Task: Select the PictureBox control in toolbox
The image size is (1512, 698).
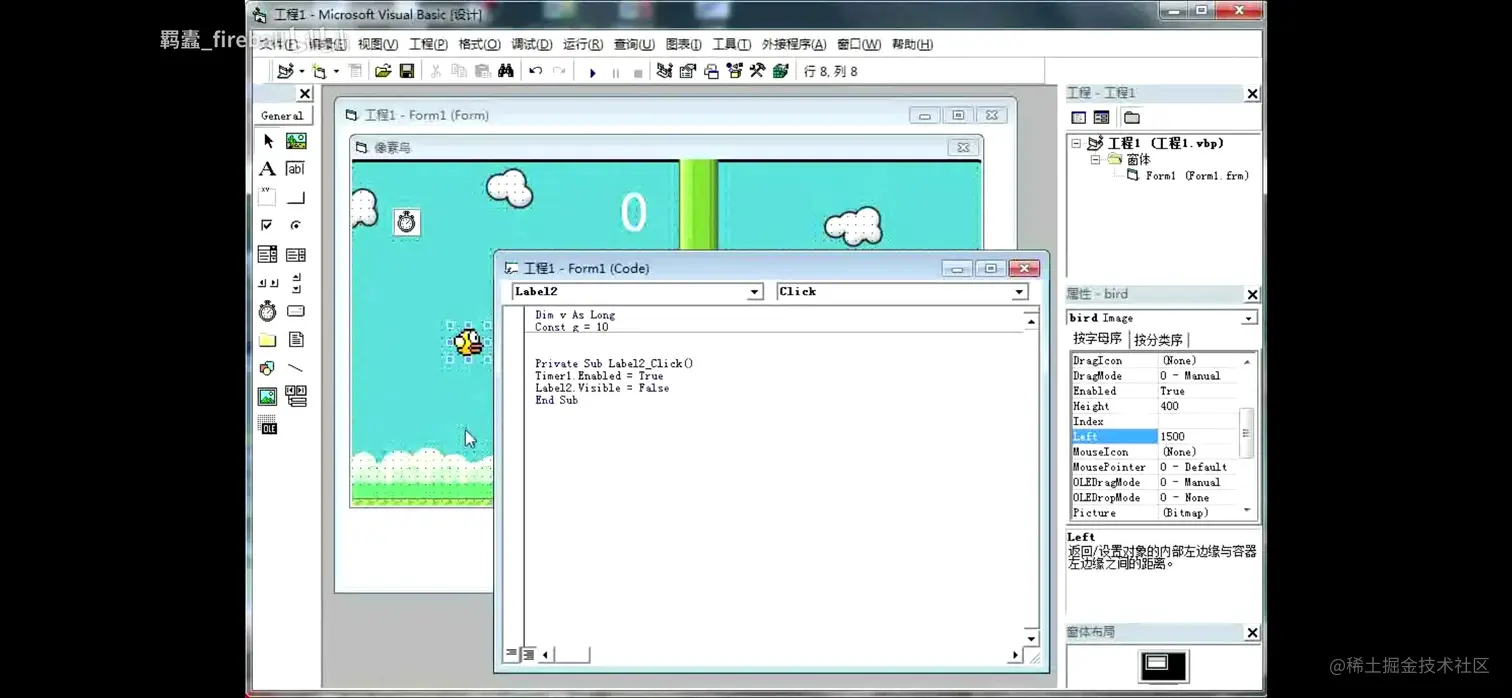Action: pos(296,141)
